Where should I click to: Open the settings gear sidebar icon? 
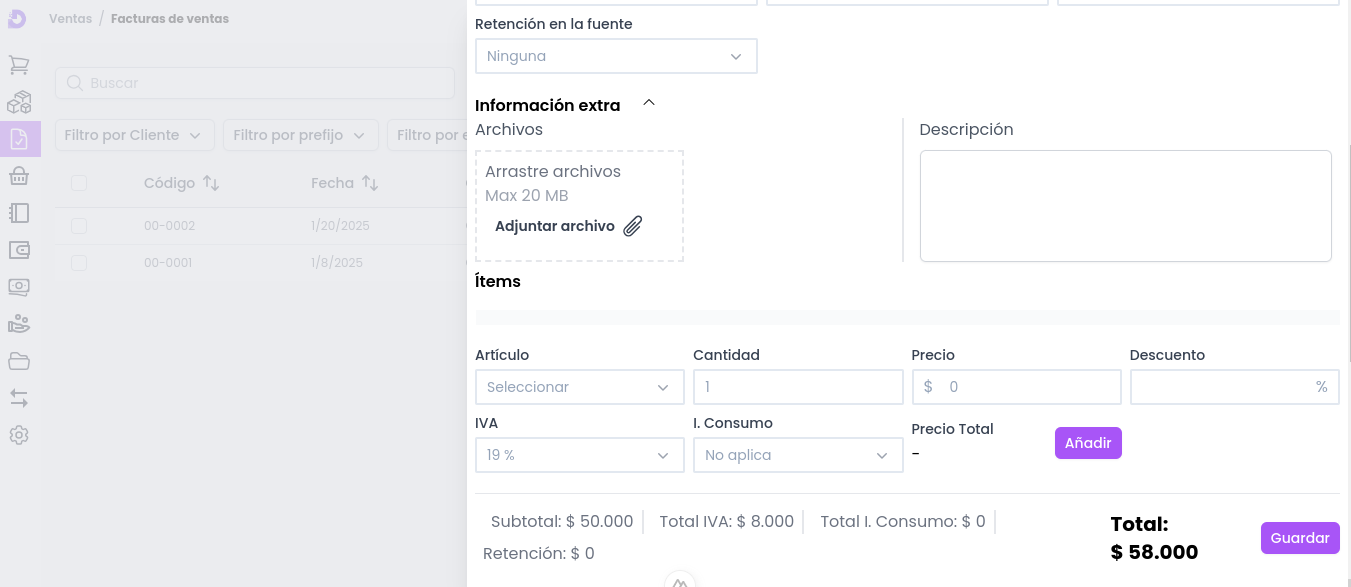click(19, 435)
